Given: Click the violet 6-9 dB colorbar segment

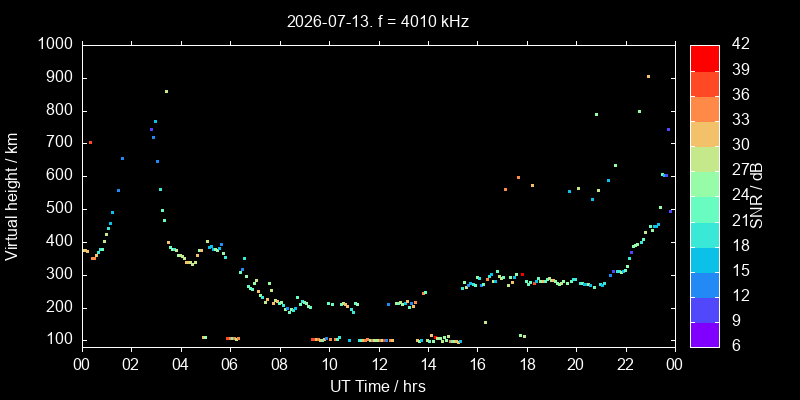Looking at the screenshot, I should click(705, 335).
